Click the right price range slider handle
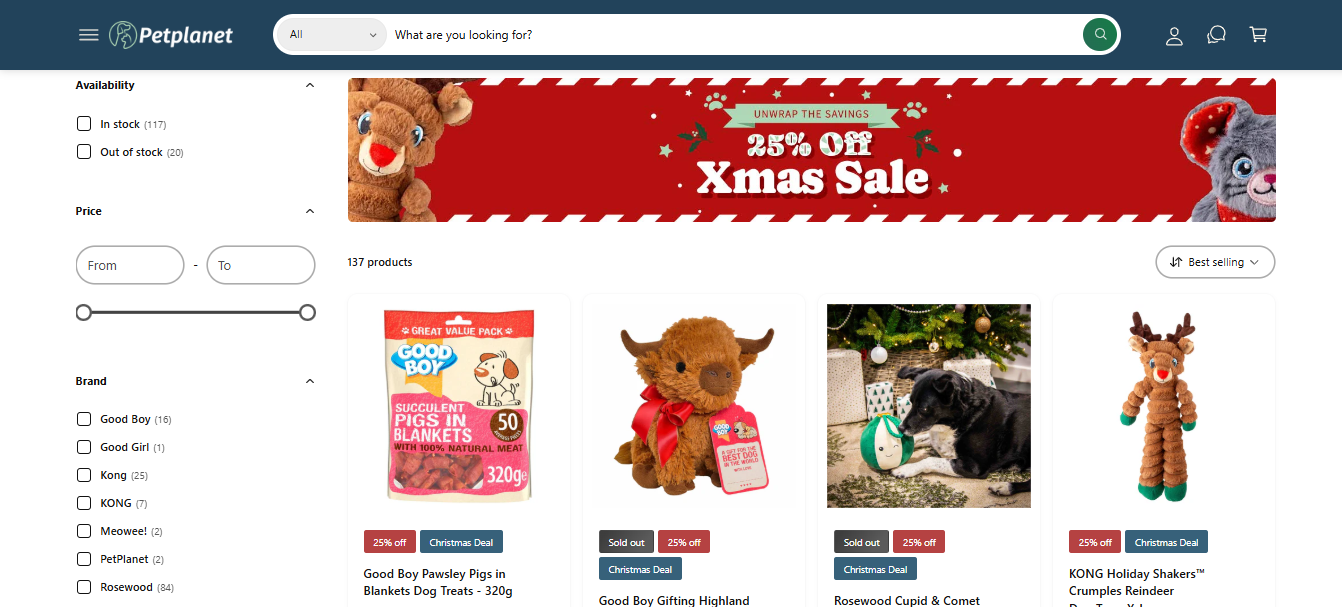The width and height of the screenshot is (1342, 607). [x=307, y=313]
